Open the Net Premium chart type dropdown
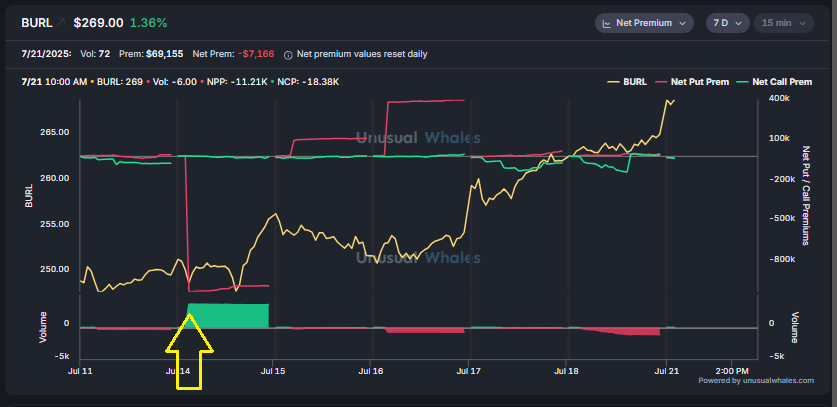837x407 pixels. (x=644, y=23)
